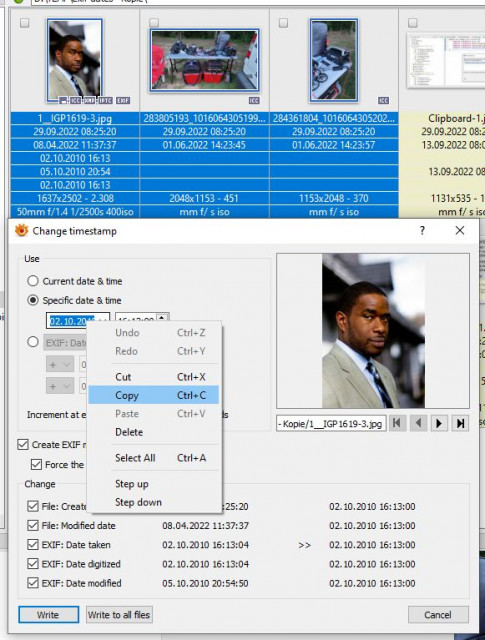Click the EXIF badge under 1__IGP1619-3.jpg thumbnail
Image resolution: width=485 pixels, height=640 pixels.
[123, 100]
